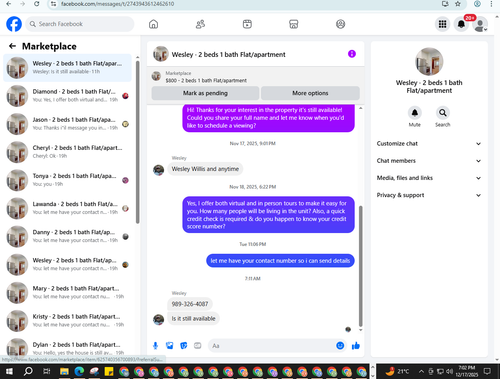Image resolution: width=500 pixels, height=379 pixels.
Task: Click the Mark as pending button
Action: (205, 93)
